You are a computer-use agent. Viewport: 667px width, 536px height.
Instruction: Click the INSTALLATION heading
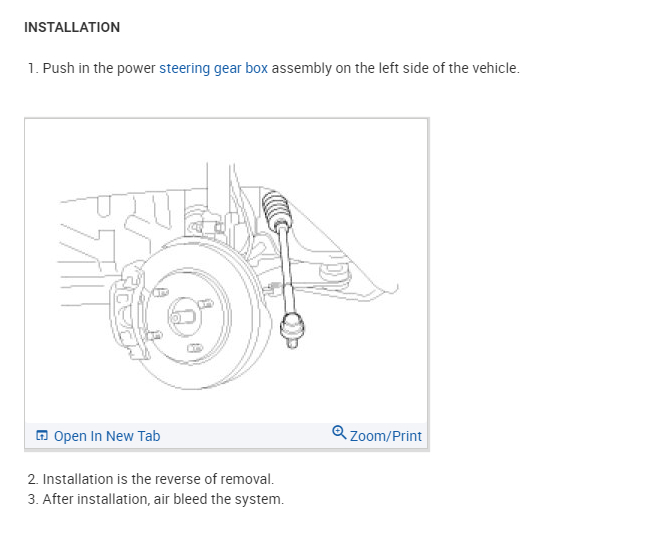[72, 28]
